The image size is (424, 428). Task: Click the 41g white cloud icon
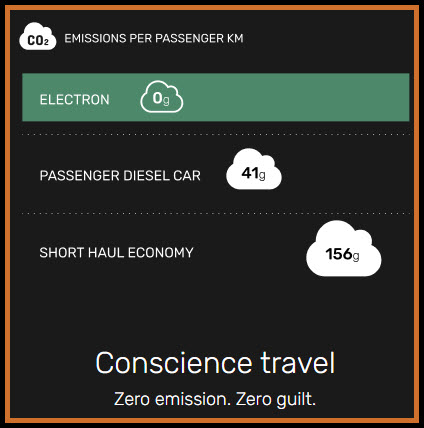point(254,169)
